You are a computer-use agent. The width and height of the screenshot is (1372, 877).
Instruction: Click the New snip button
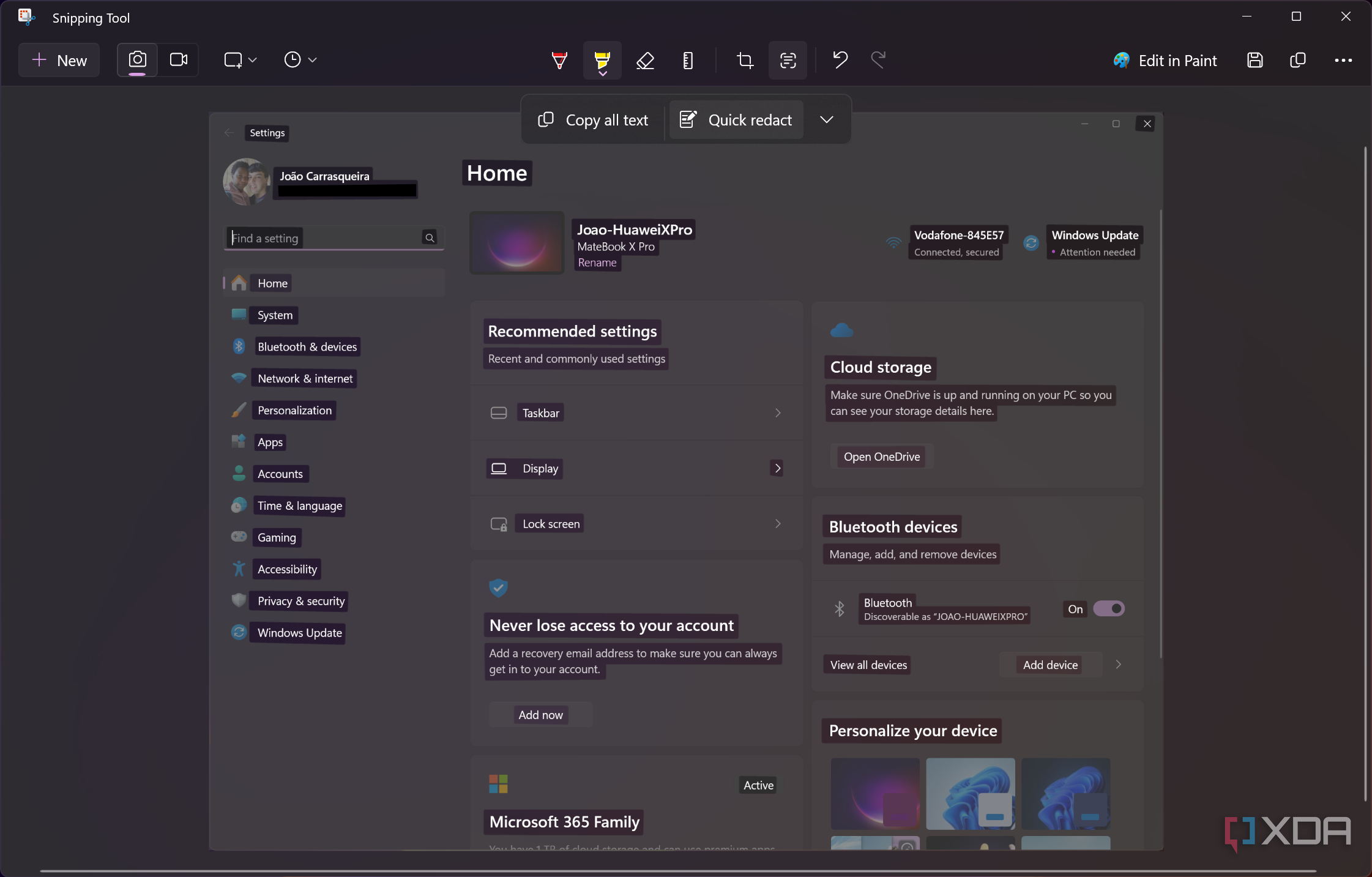(x=59, y=60)
